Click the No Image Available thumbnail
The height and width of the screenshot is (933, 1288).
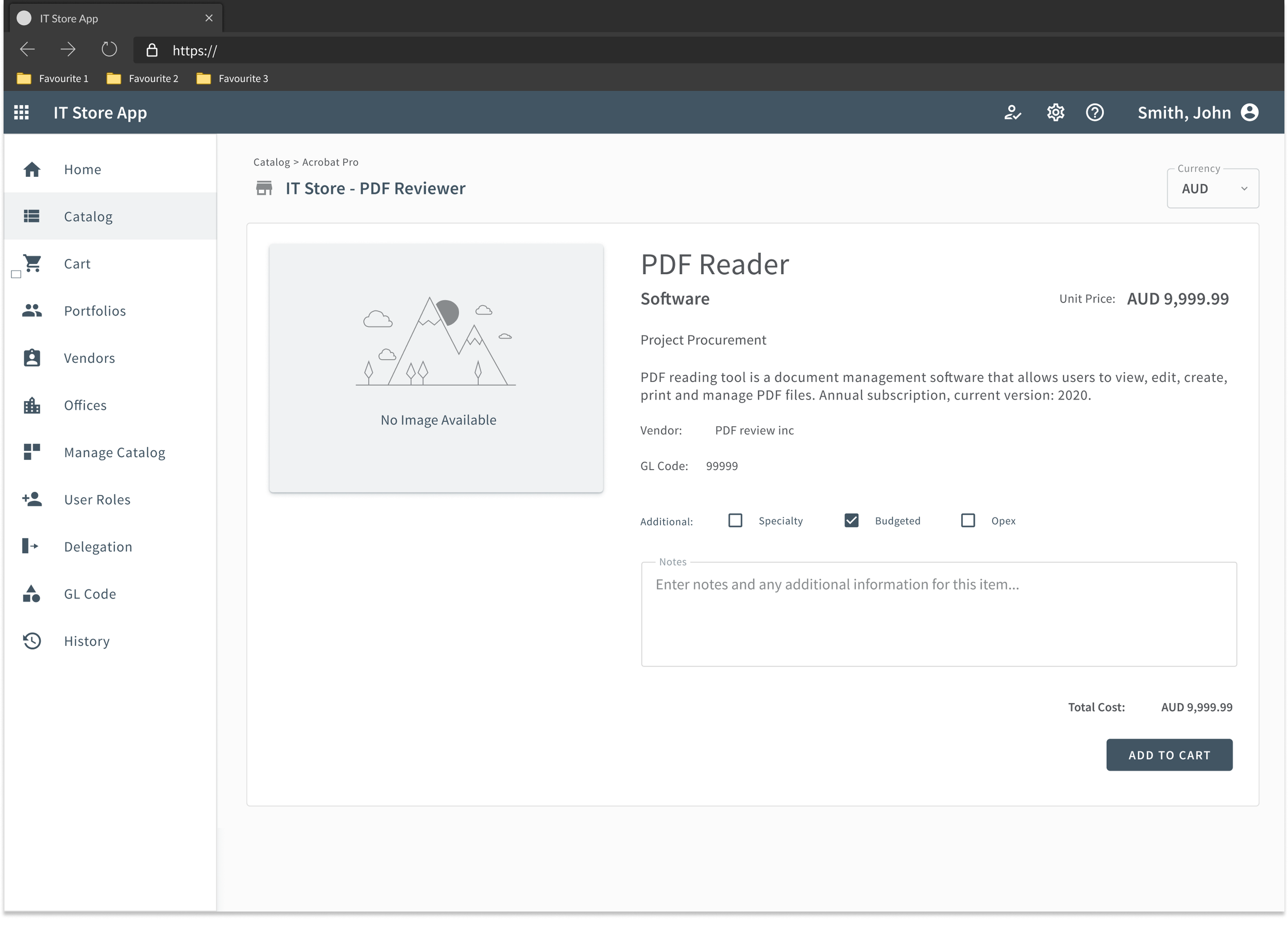tap(436, 368)
